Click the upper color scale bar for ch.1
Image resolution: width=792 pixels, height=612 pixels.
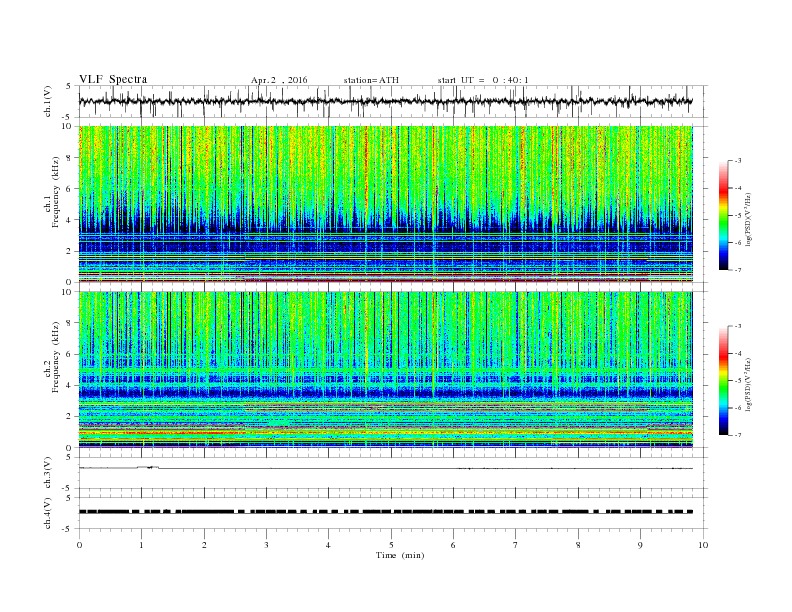pos(723,216)
